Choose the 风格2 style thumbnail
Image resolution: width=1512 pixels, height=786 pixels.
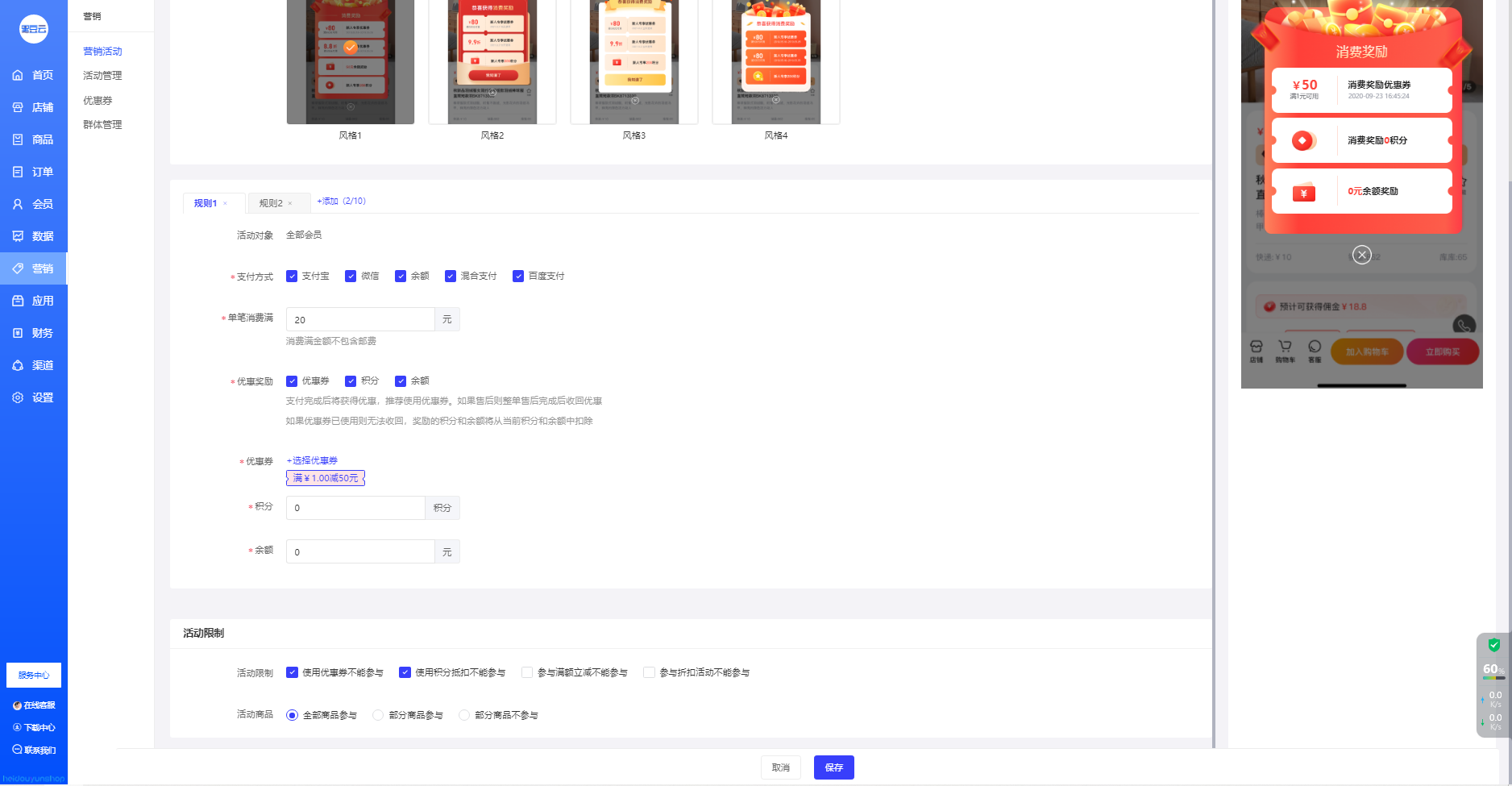(492, 62)
